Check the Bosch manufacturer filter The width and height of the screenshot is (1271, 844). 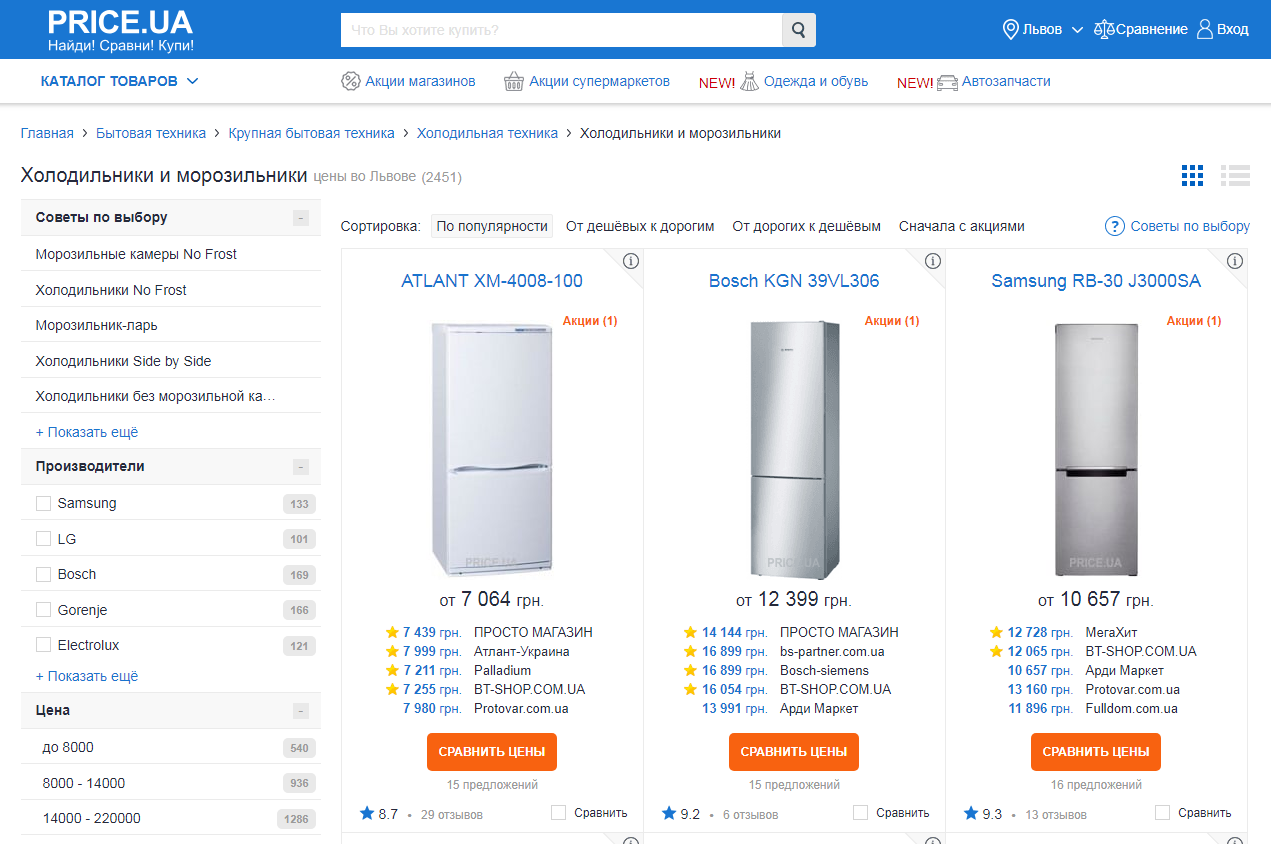point(43,574)
